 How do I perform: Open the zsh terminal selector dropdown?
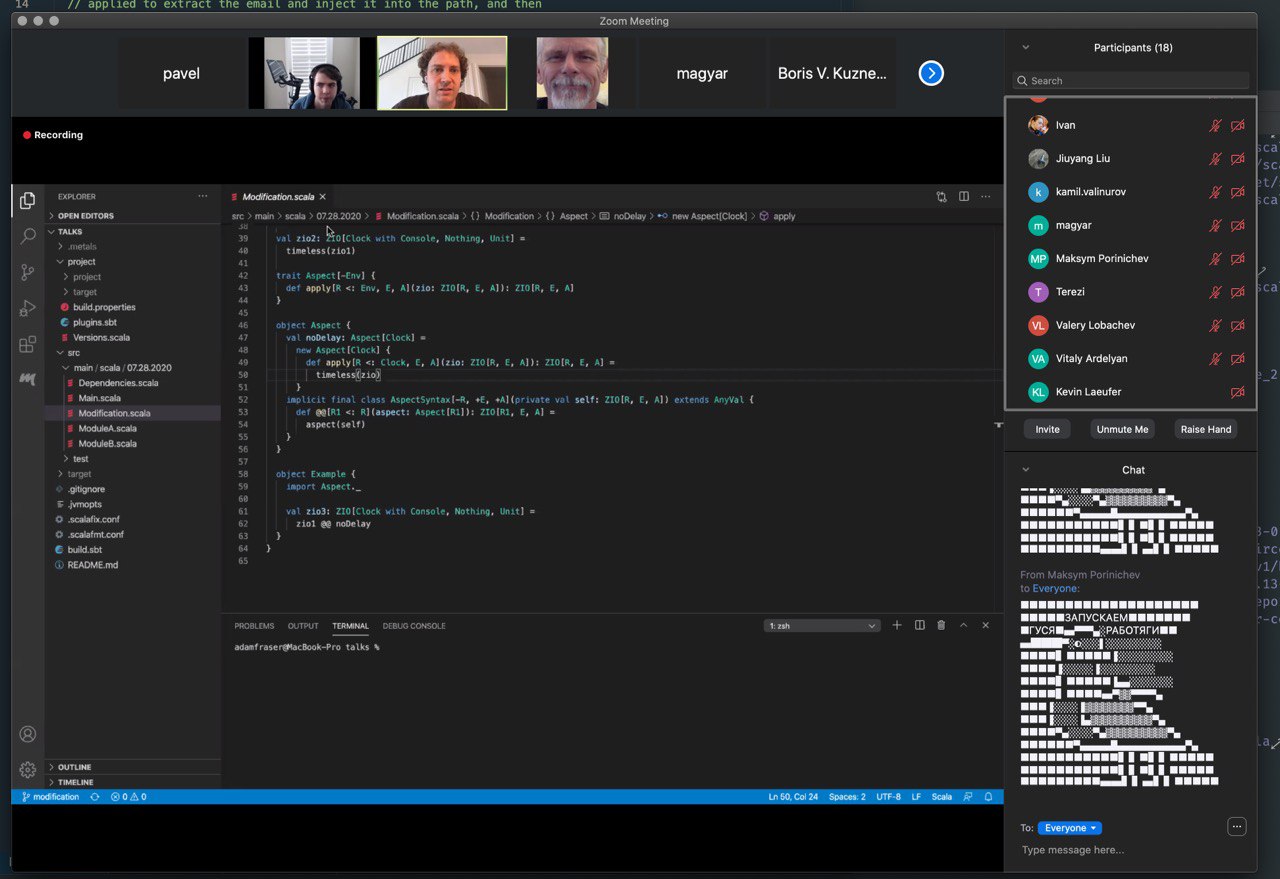tap(822, 626)
